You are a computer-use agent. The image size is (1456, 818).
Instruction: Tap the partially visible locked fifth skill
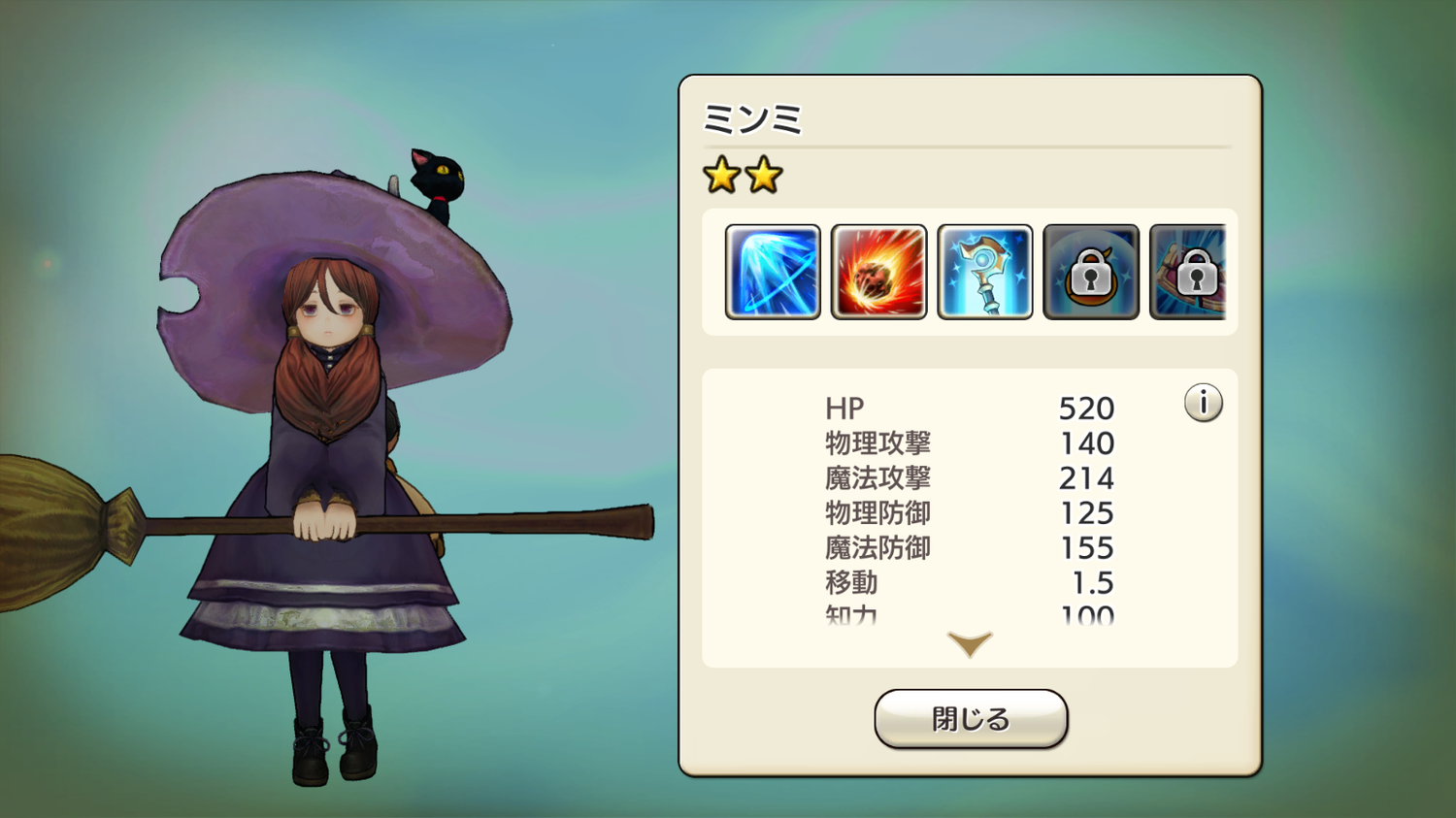tap(1188, 272)
